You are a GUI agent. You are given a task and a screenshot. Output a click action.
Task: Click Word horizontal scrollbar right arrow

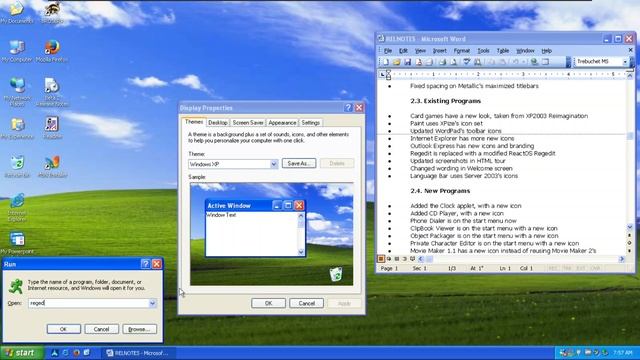click(x=622, y=259)
